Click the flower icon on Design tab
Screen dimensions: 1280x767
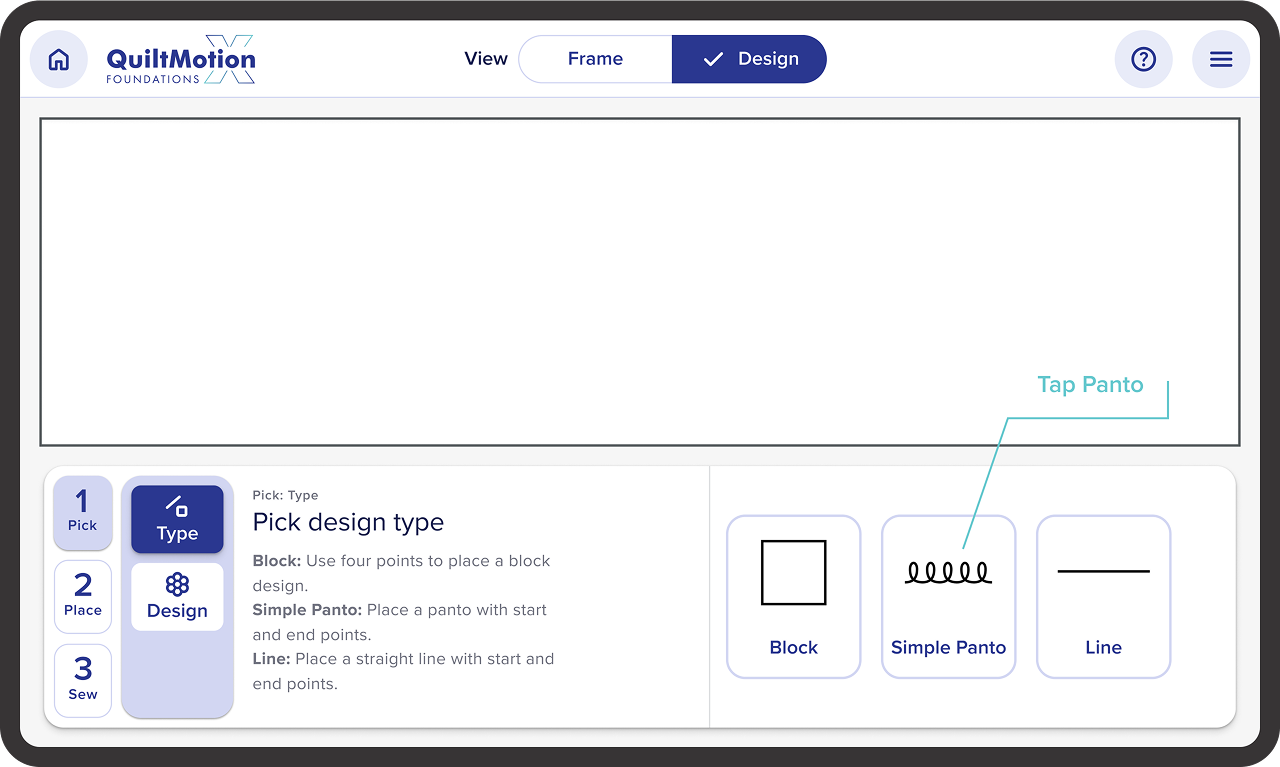click(x=177, y=584)
